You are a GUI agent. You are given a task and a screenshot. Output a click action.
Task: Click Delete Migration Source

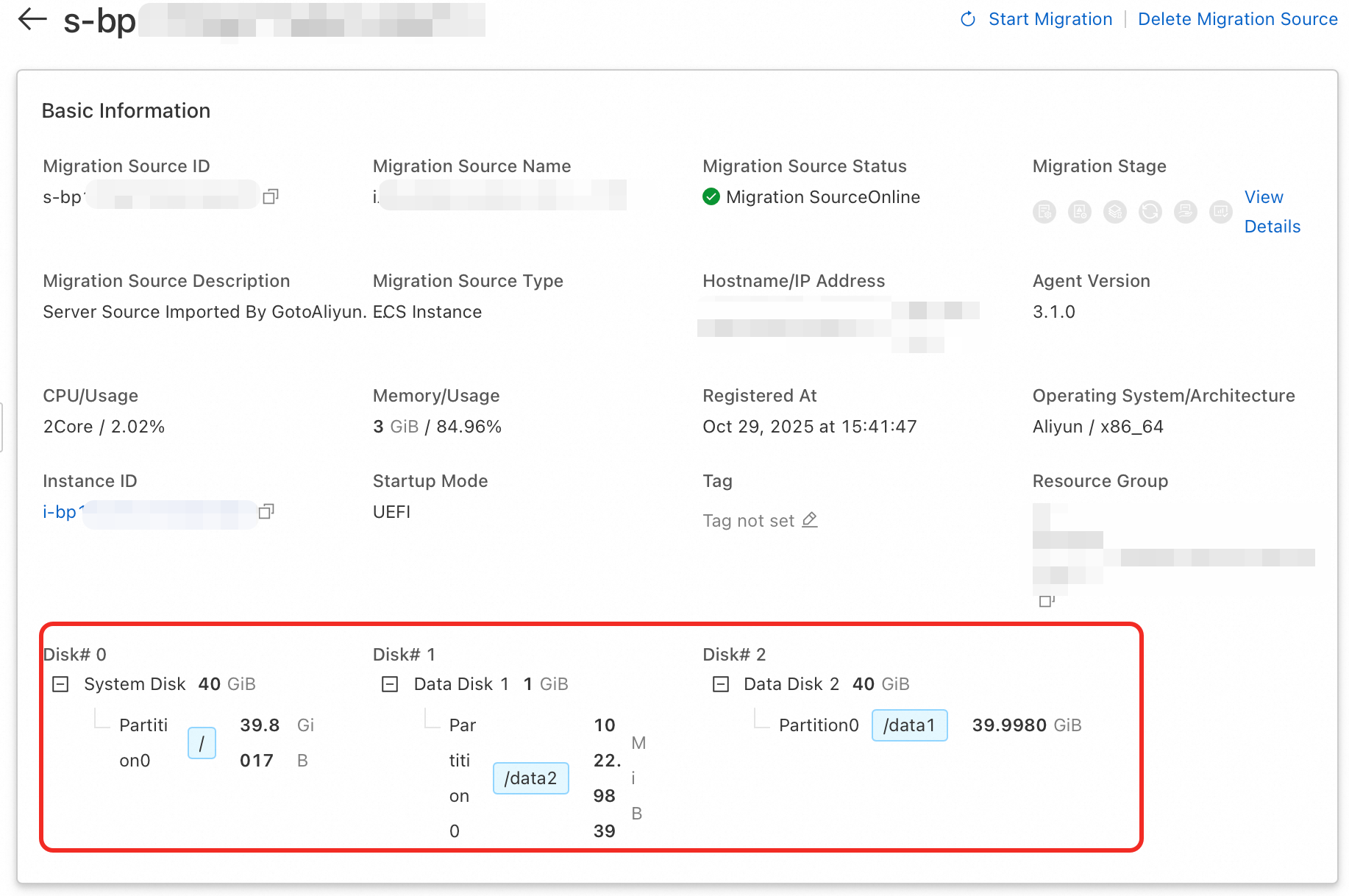1238,19
